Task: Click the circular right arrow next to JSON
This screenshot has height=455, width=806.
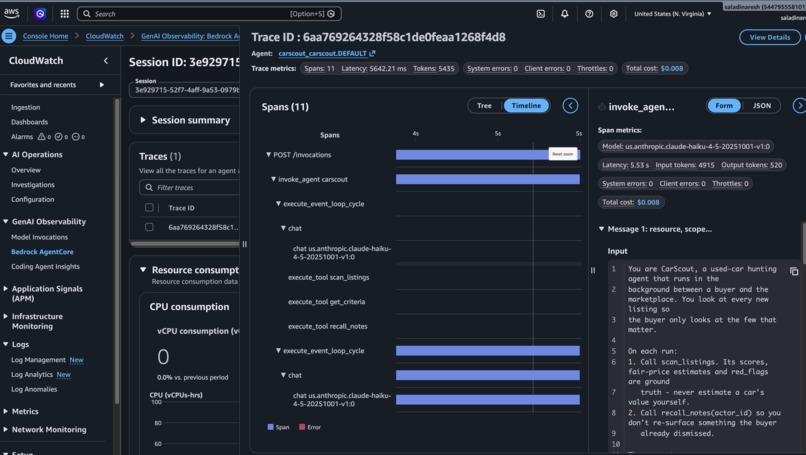Action: [x=799, y=106]
